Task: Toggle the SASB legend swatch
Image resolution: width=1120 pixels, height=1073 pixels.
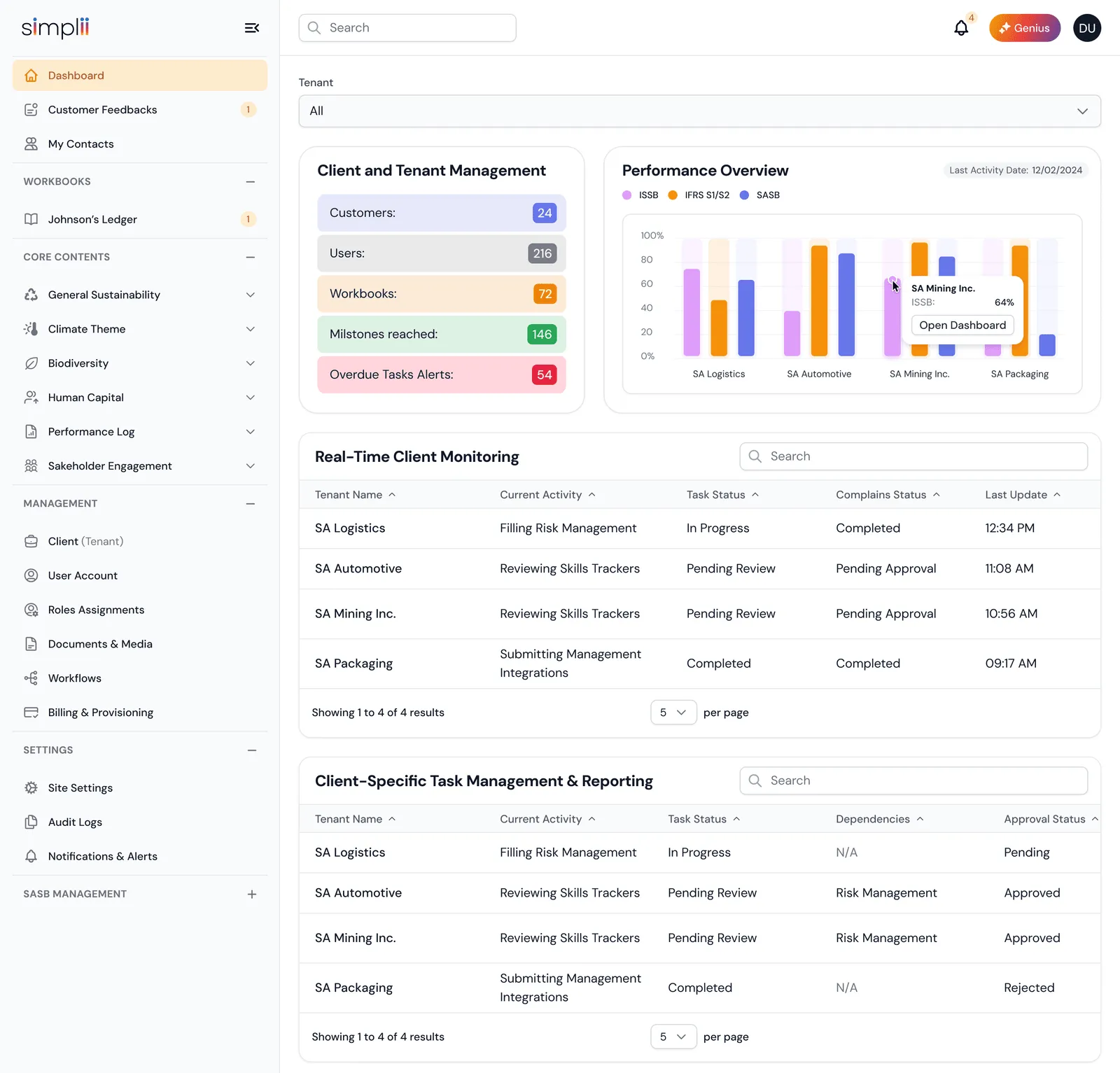Action: pyautogui.click(x=744, y=195)
